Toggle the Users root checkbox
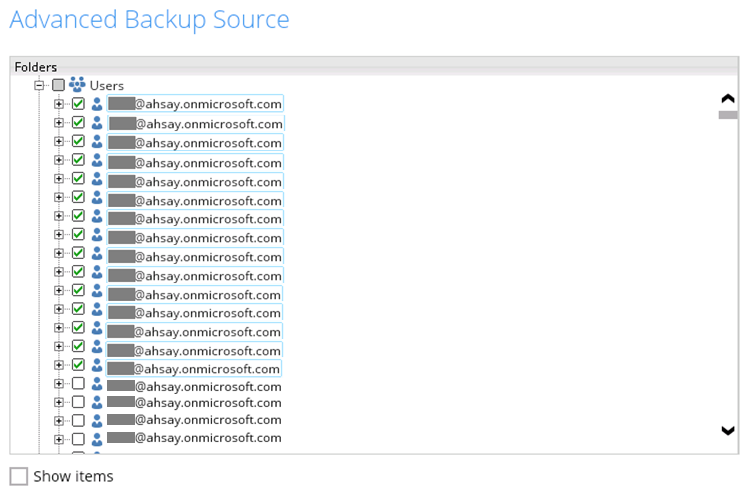Screen dimensions: 750x495 pos(58,85)
